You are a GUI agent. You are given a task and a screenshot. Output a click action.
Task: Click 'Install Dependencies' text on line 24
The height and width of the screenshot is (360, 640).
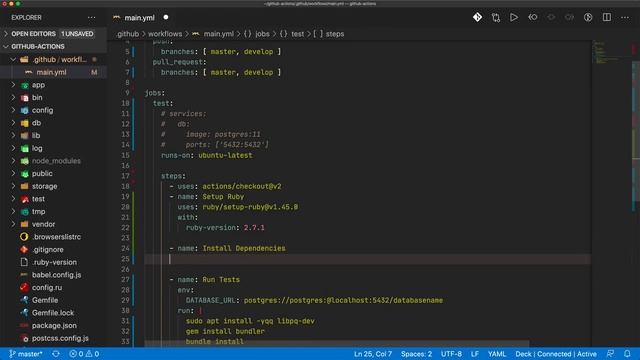pos(244,249)
